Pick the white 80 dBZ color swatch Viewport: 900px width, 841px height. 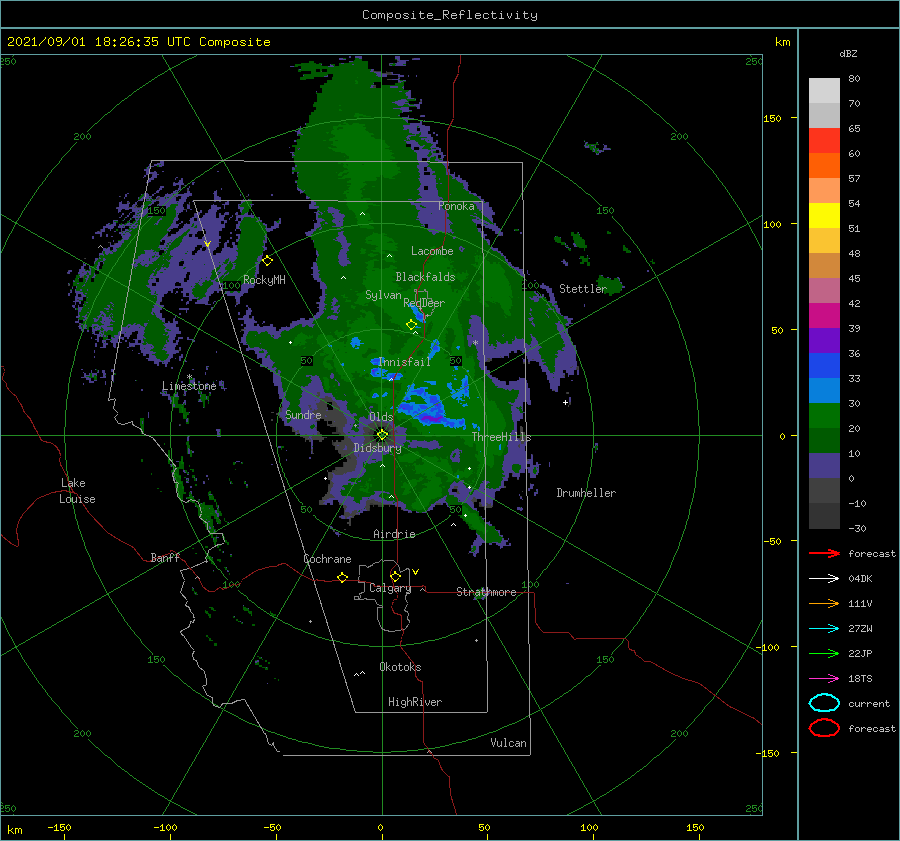pyautogui.click(x=824, y=90)
